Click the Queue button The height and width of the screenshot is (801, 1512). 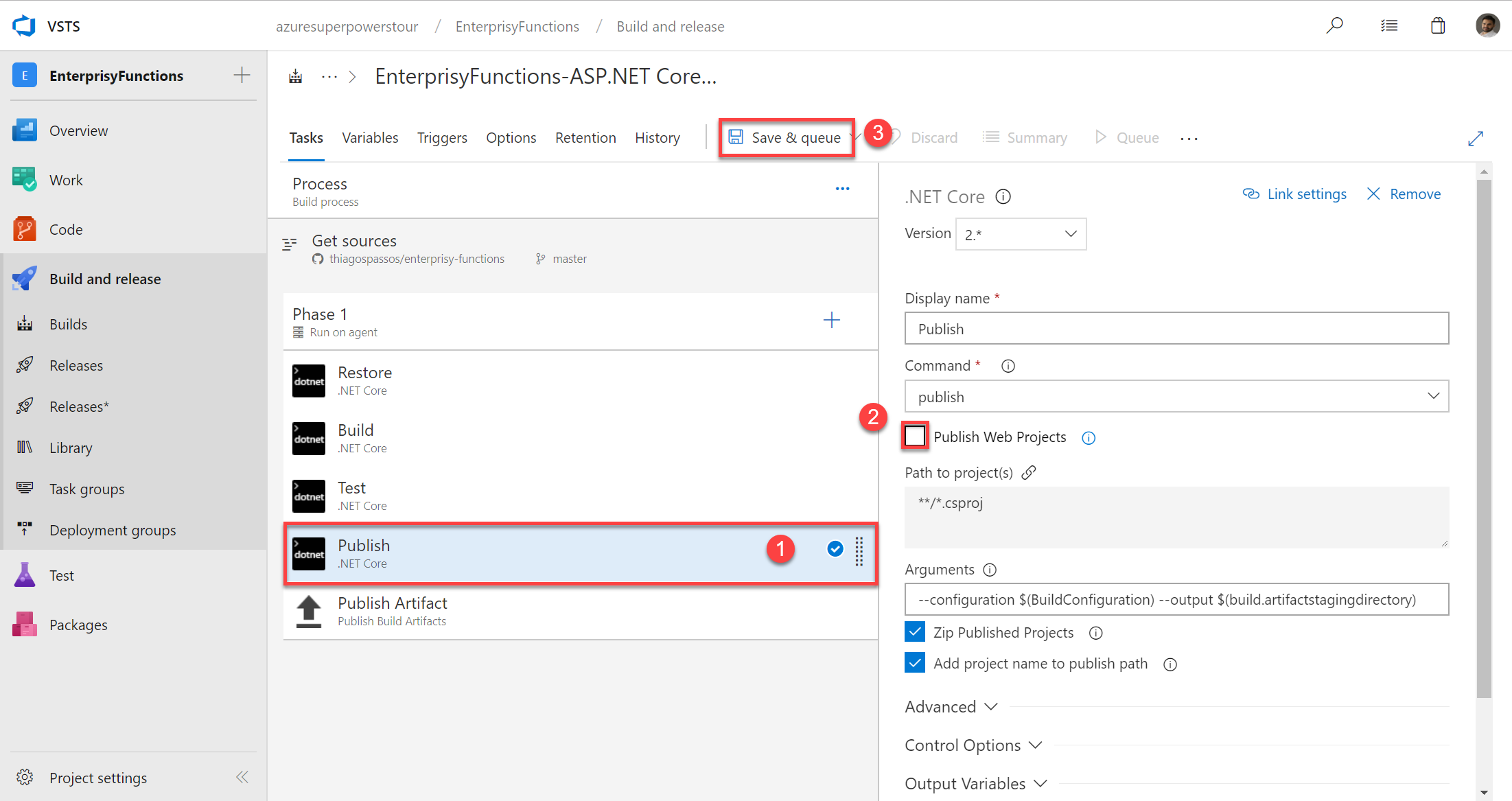[x=1126, y=138]
